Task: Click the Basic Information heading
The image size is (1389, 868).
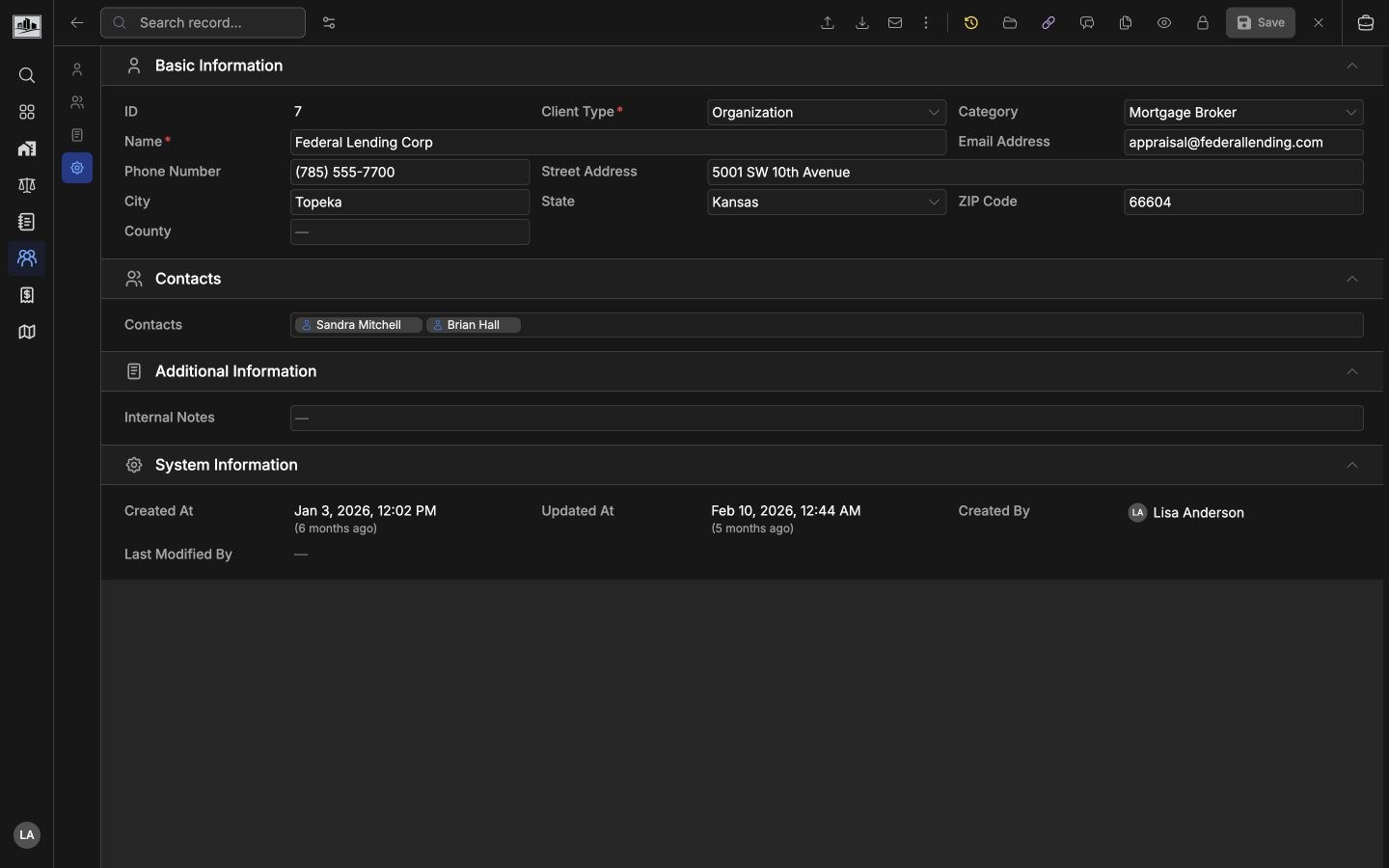Action: click(219, 67)
